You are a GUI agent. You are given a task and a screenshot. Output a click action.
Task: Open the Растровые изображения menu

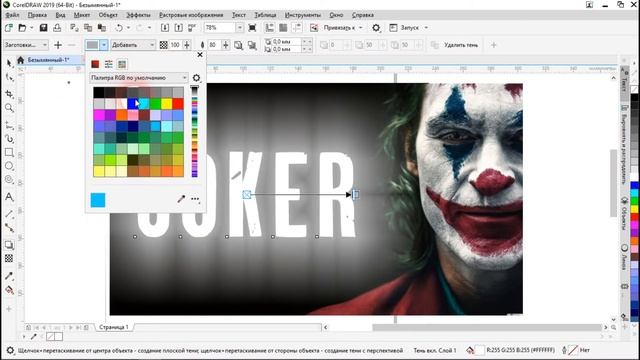191,15
